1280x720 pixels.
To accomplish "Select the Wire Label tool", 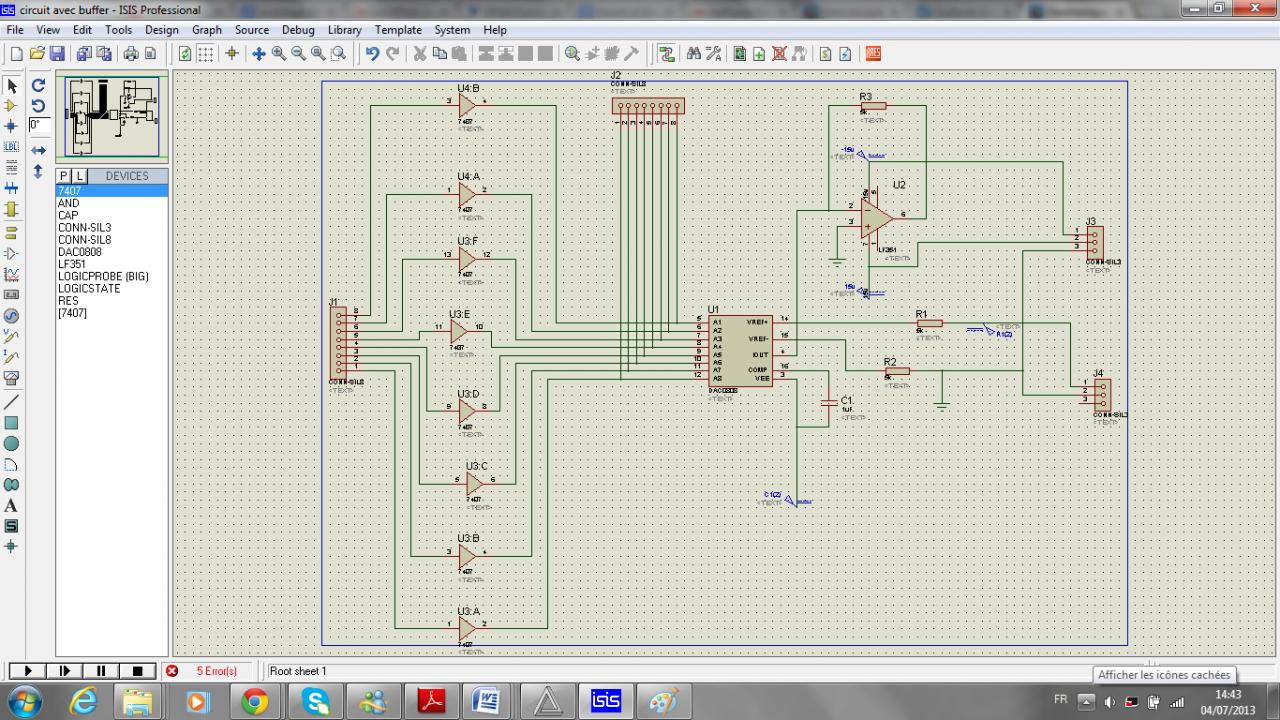I will point(12,147).
